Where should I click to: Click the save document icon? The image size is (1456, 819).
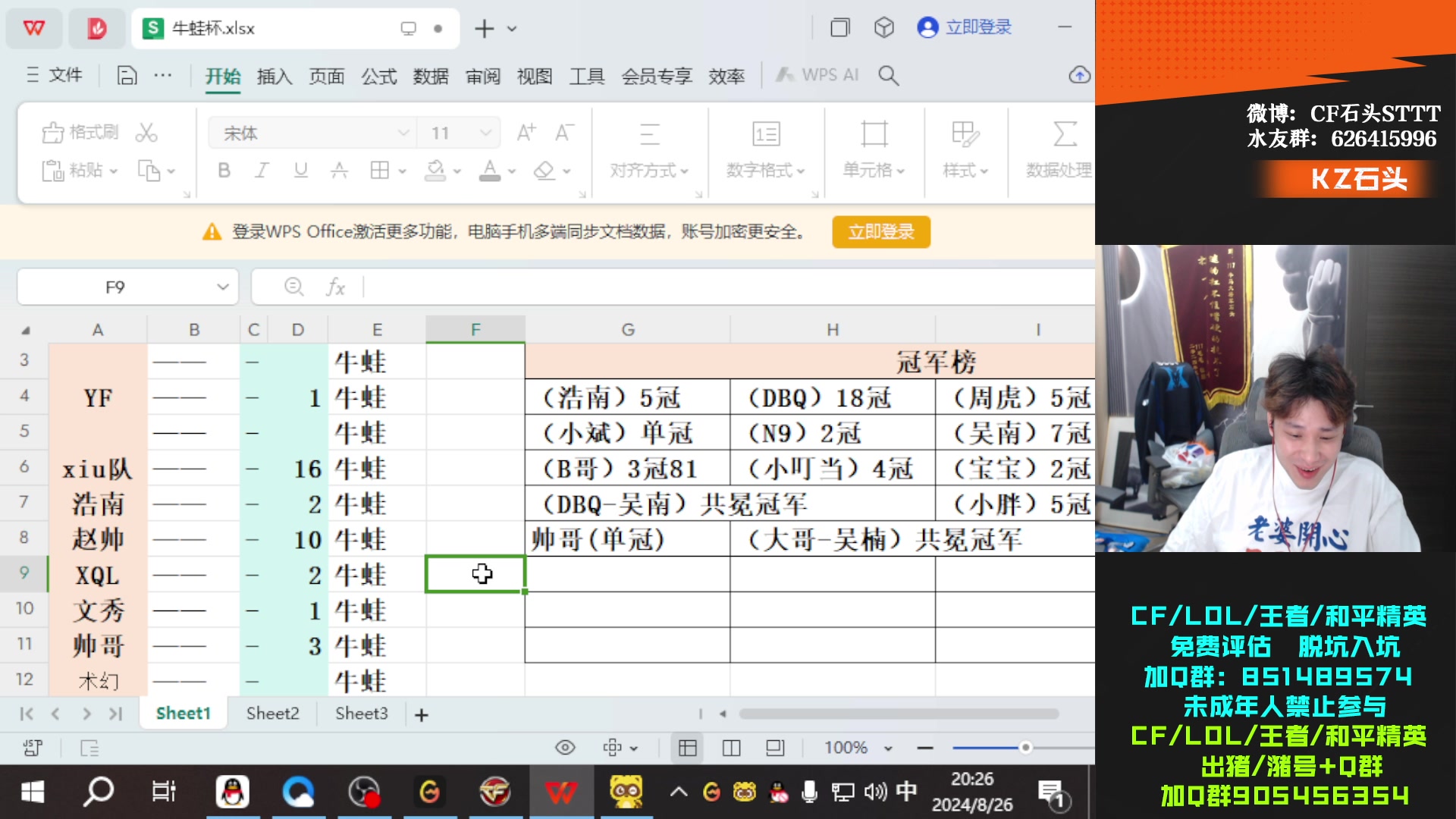(127, 75)
